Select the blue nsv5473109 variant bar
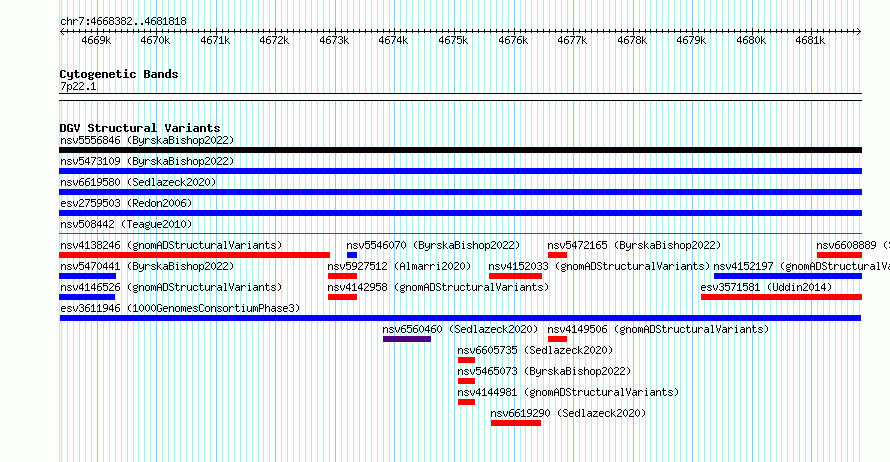Image resolution: width=890 pixels, height=462 pixels. point(460,171)
